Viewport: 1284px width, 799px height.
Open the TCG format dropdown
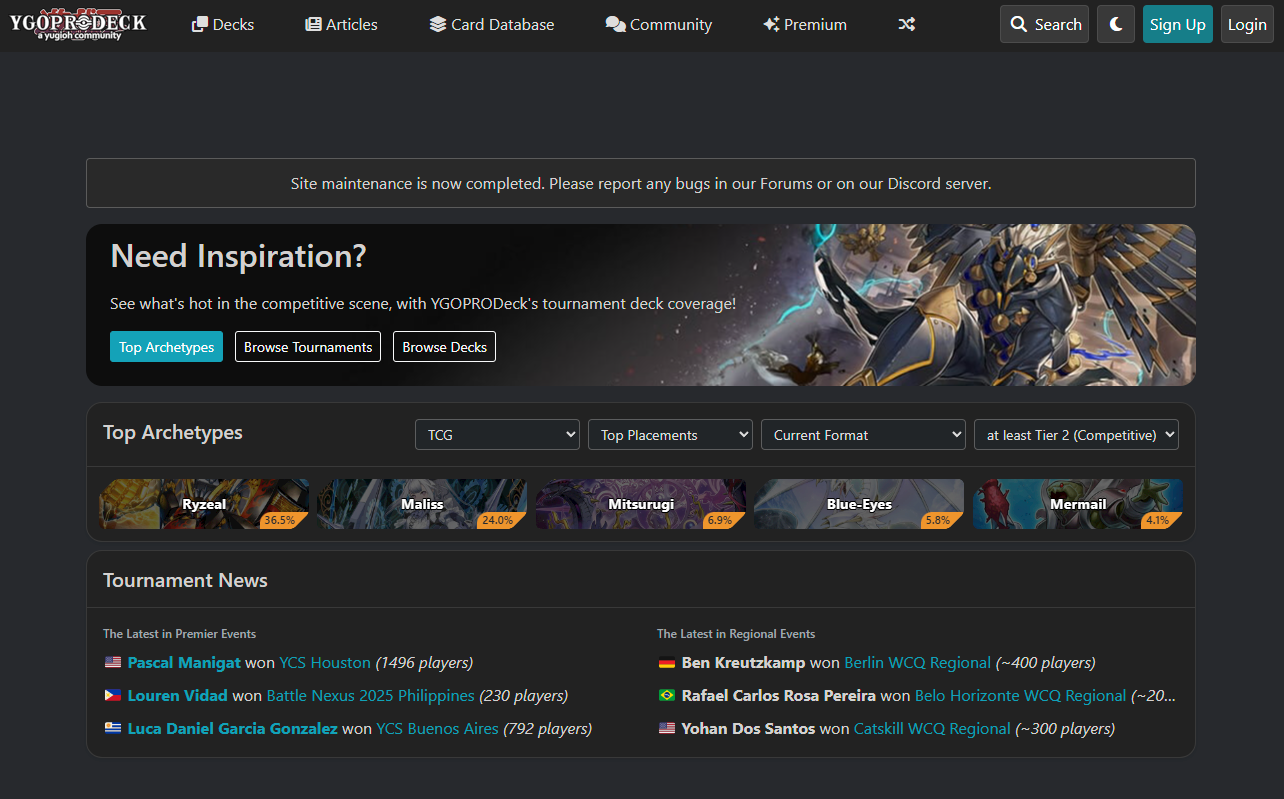click(497, 434)
